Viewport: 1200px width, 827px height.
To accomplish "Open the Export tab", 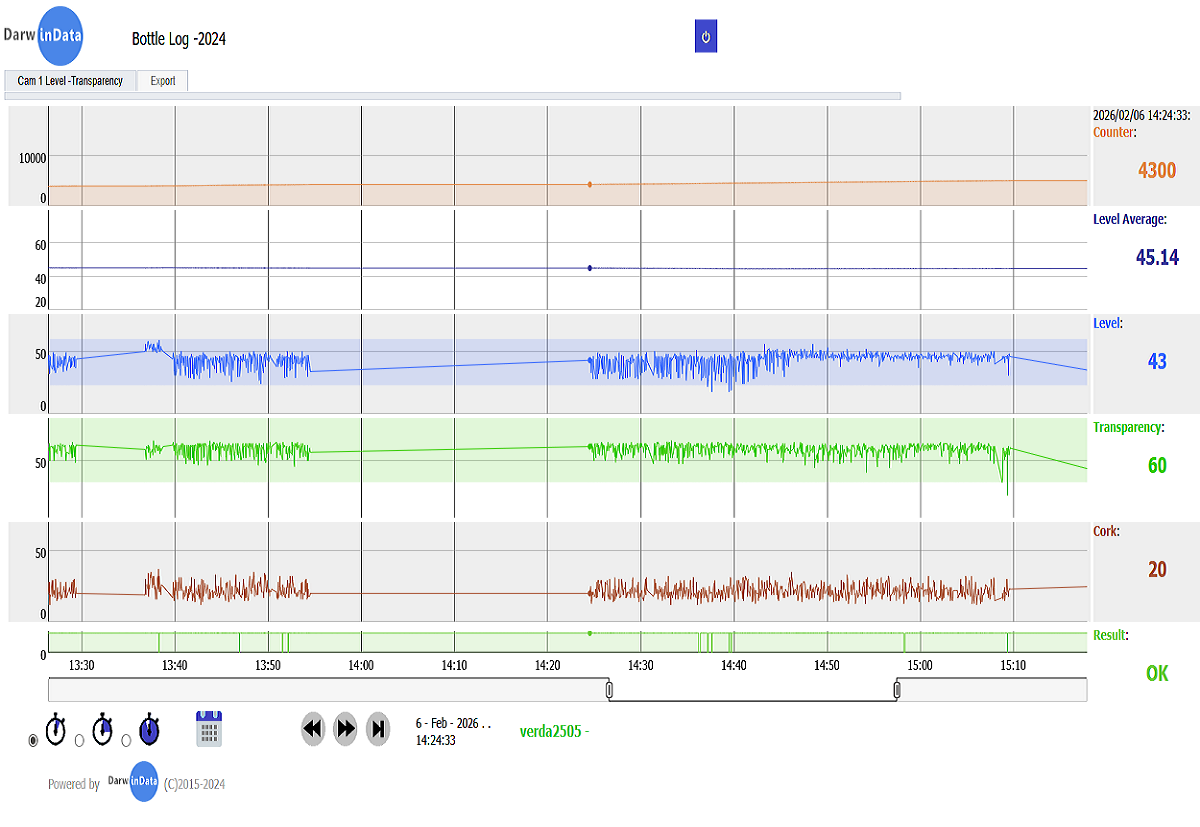I will point(163,81).
